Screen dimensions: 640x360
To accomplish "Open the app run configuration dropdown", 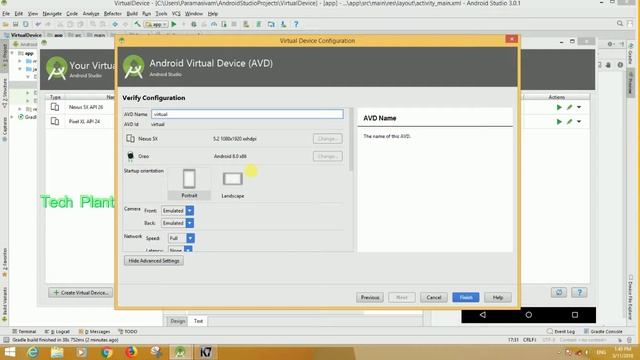I will click(156, 24).
